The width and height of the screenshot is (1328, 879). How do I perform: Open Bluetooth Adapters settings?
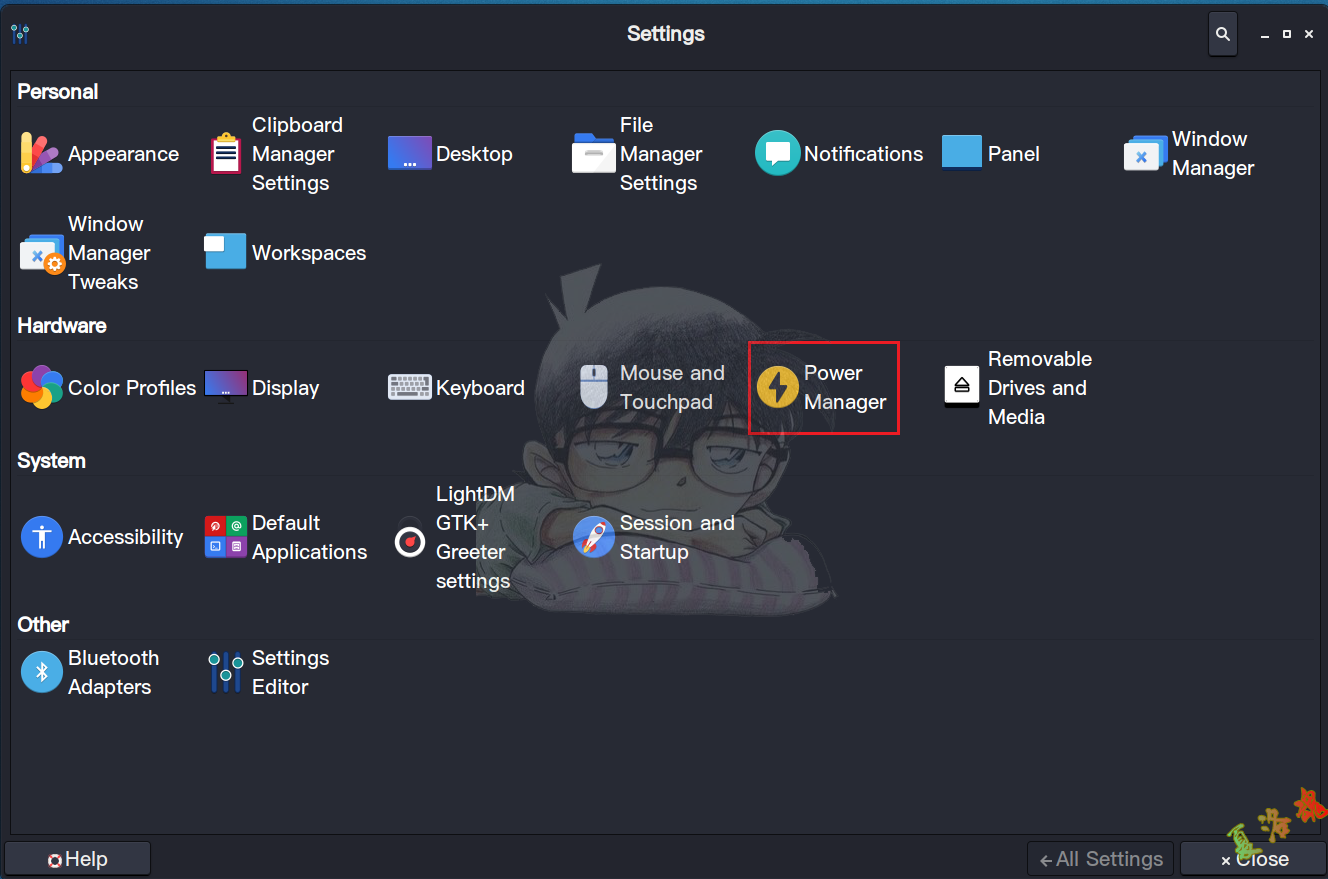[90, 673]
